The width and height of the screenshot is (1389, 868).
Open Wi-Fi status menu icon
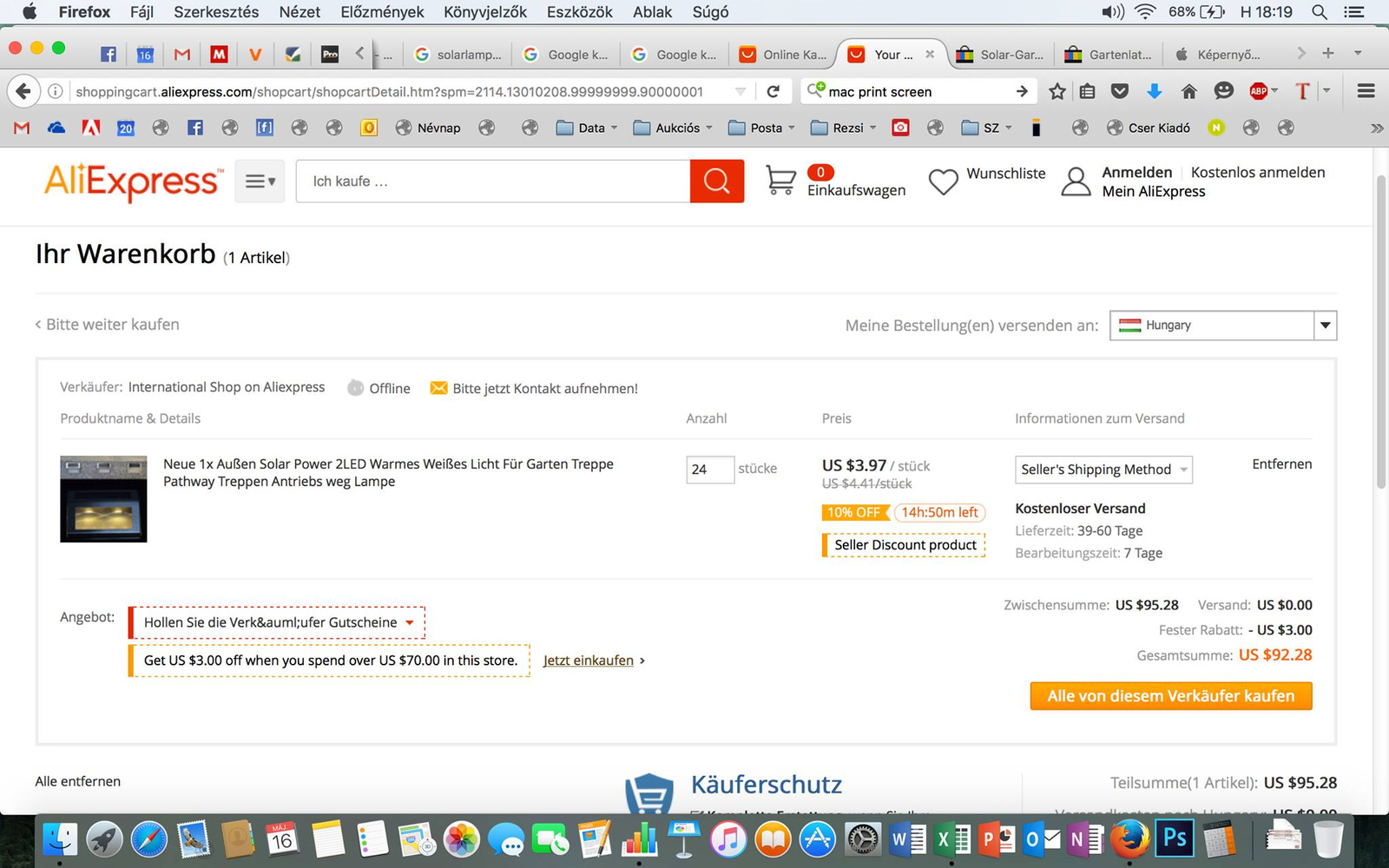1145,12
